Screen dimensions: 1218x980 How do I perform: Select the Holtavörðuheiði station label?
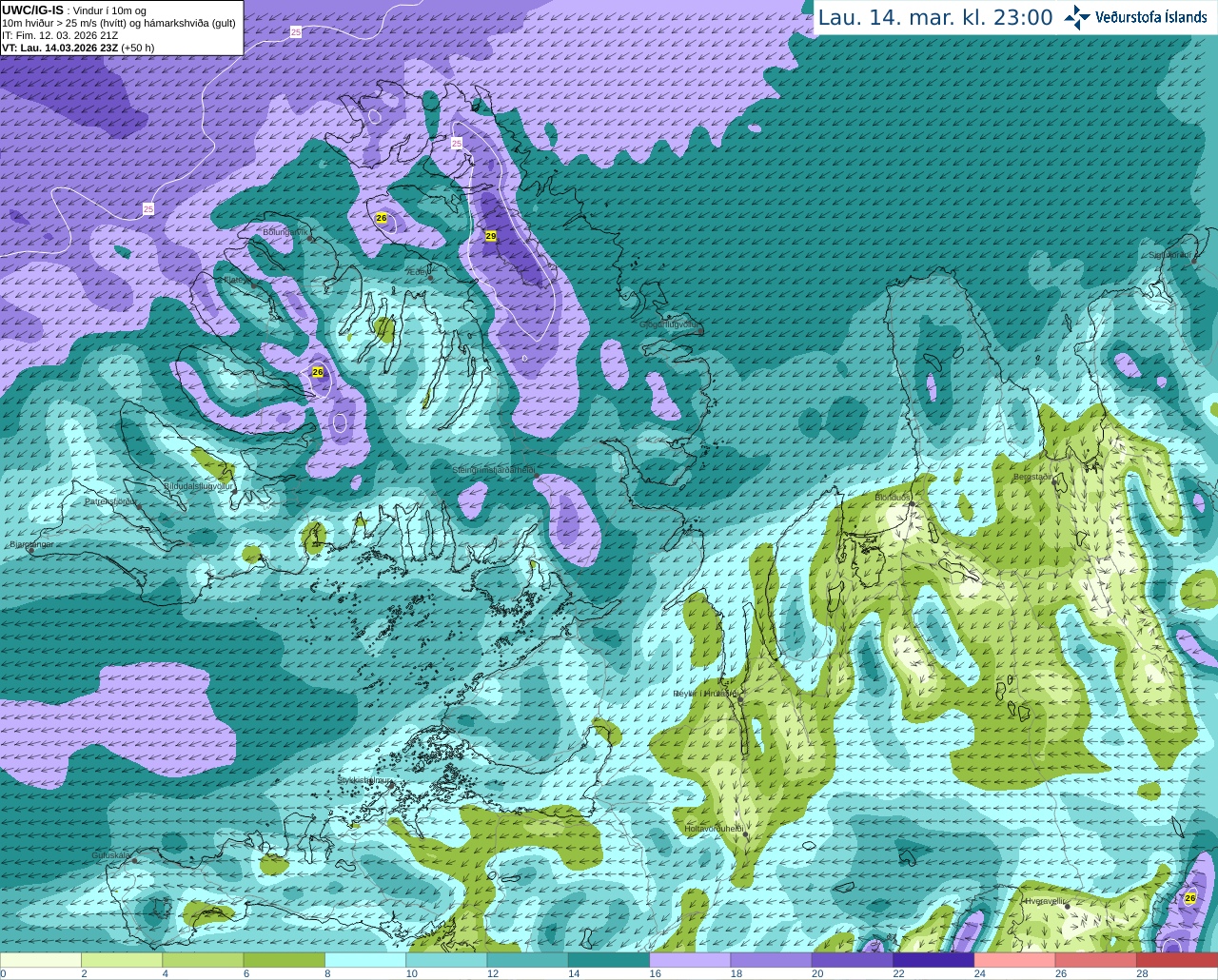[x=714, y=829]
